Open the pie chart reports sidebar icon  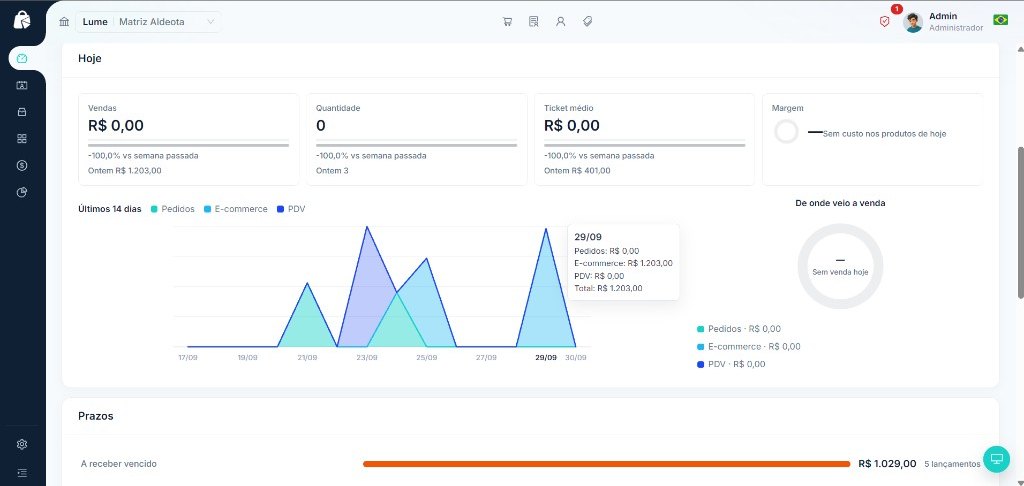[22, 192]
